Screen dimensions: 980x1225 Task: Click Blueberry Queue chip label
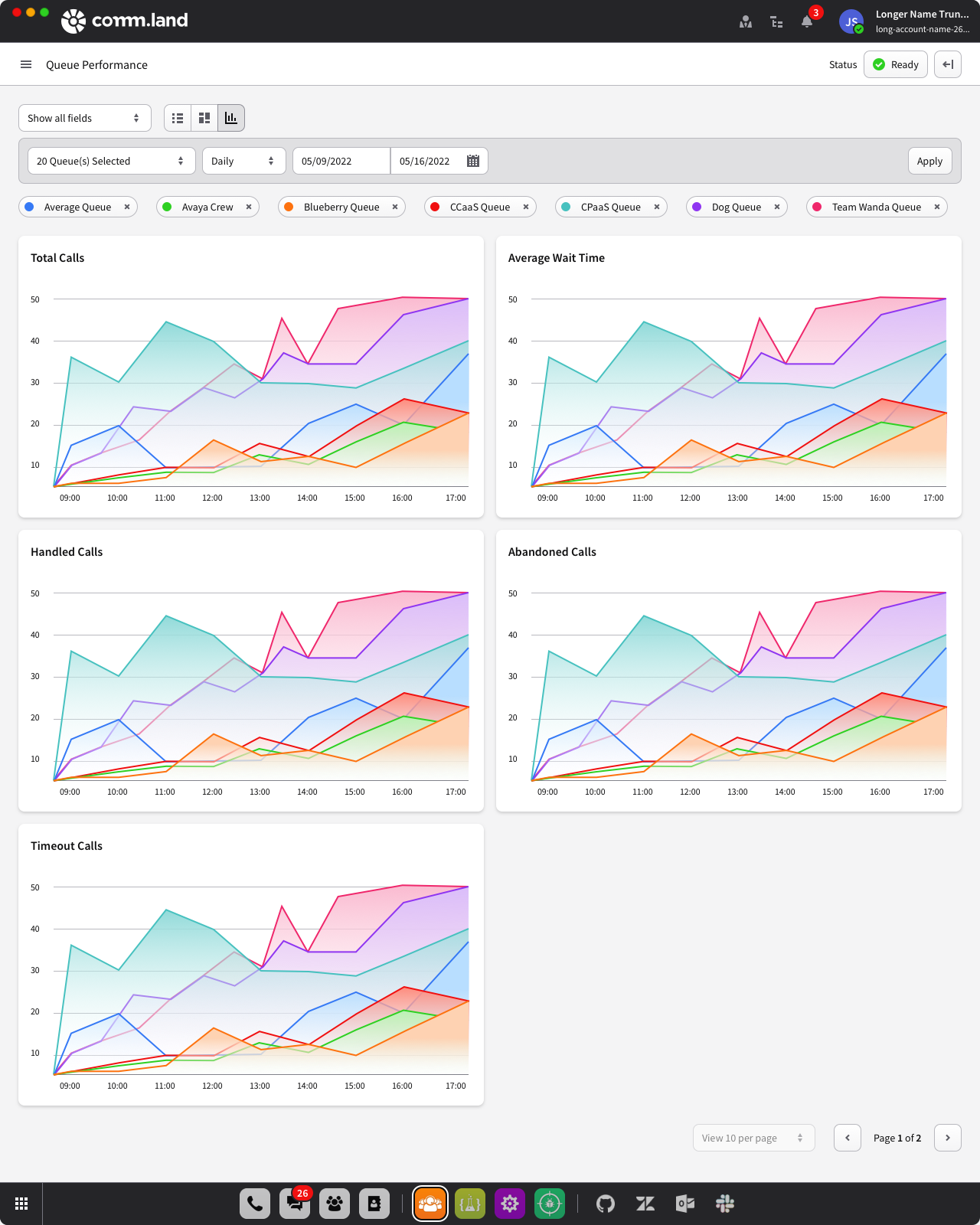(341, 207)
